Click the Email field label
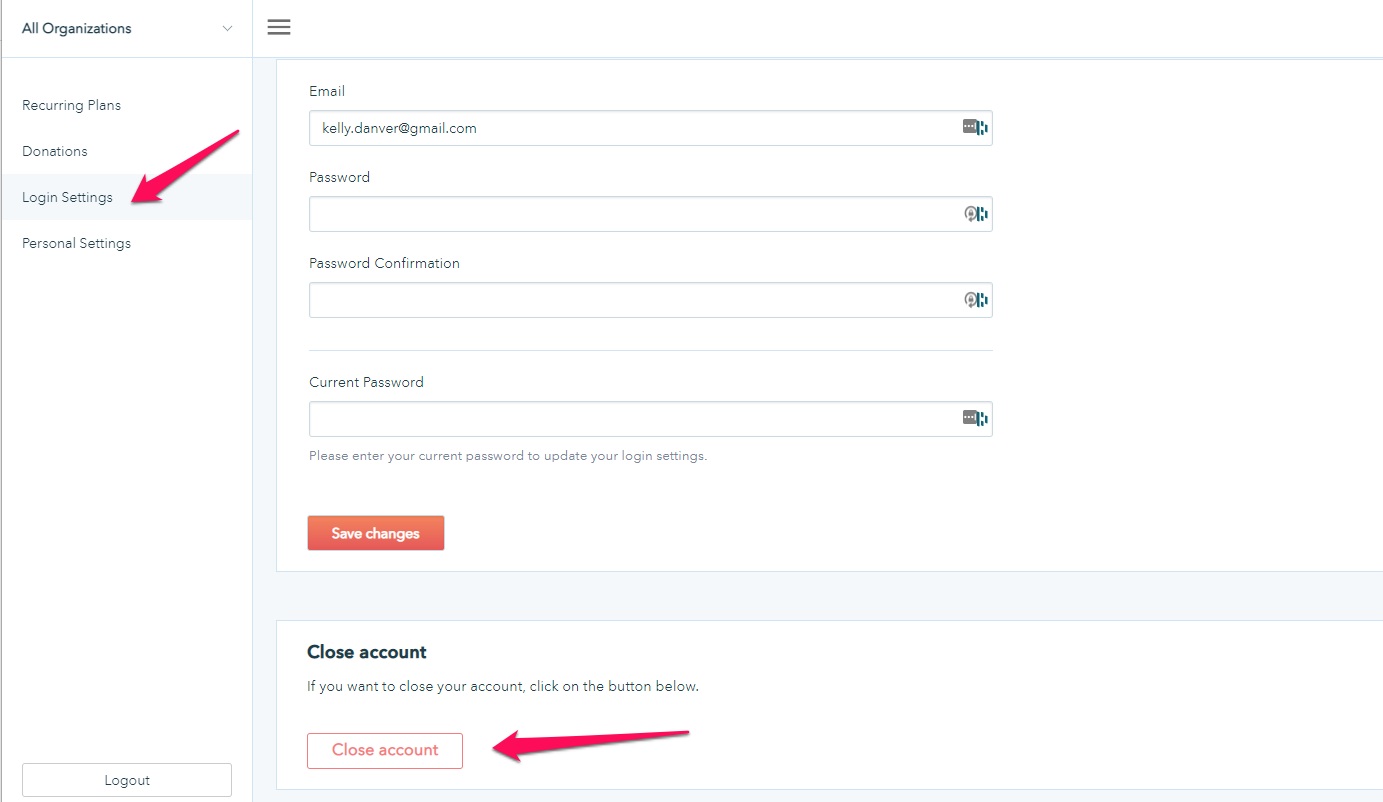The image size is (1383, 802). pos(327,91)
